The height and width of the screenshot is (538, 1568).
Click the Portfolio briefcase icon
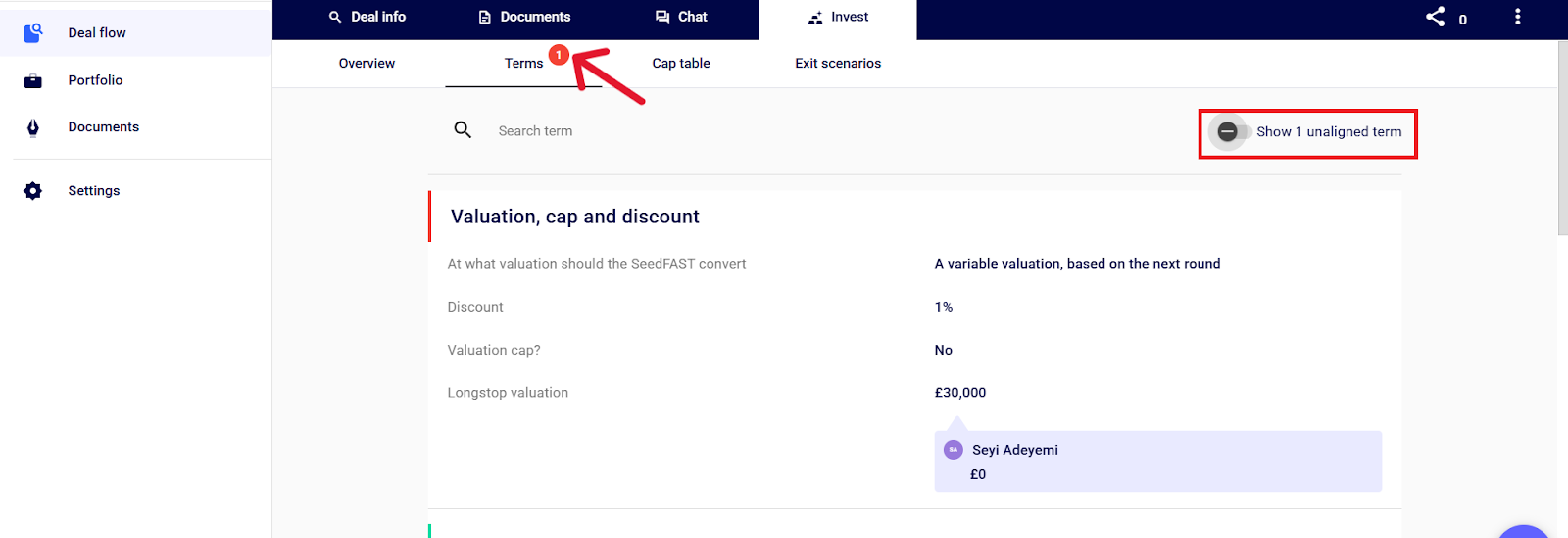(33, 80)
